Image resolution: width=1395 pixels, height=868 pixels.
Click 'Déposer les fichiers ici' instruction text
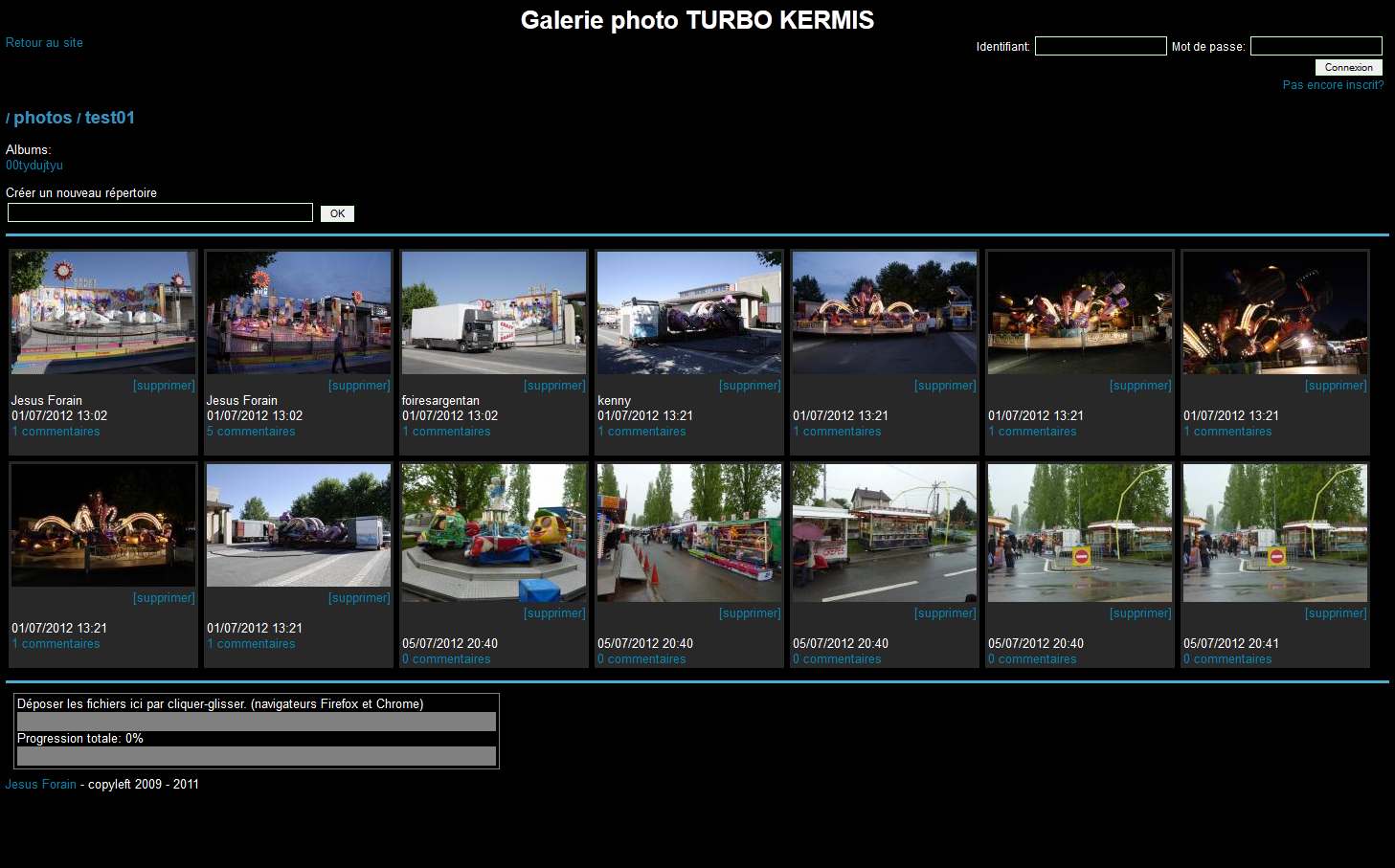coord(220,704)
